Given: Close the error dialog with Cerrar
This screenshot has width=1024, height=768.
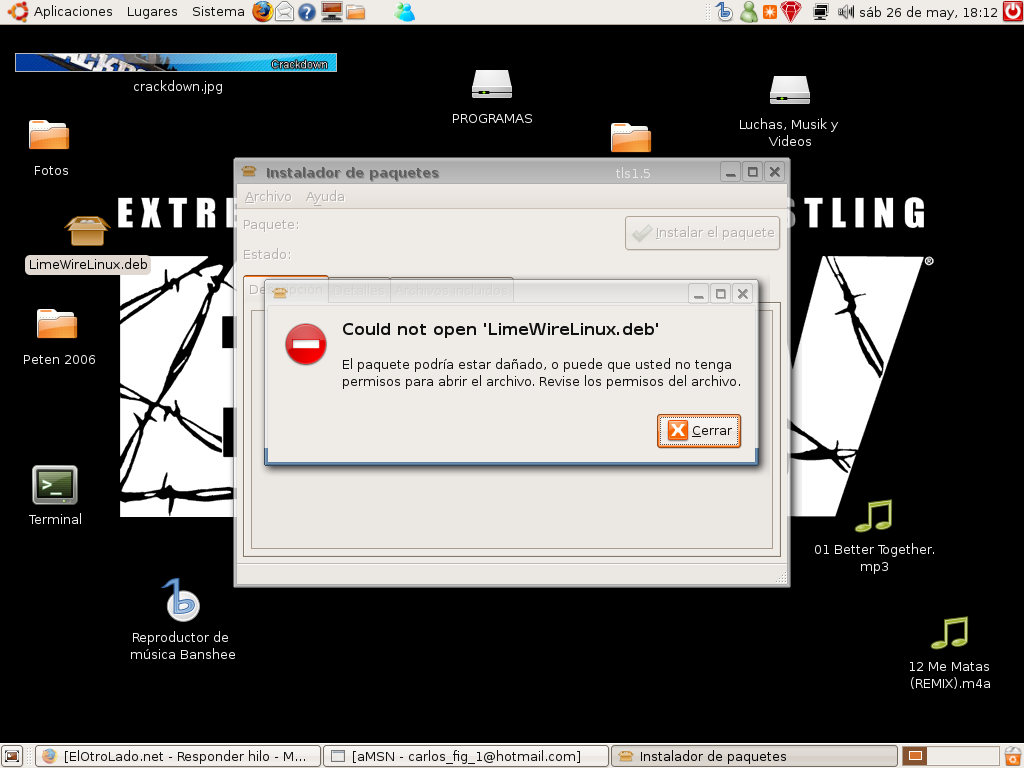Looking at the screenshot, I should point(699,431).
